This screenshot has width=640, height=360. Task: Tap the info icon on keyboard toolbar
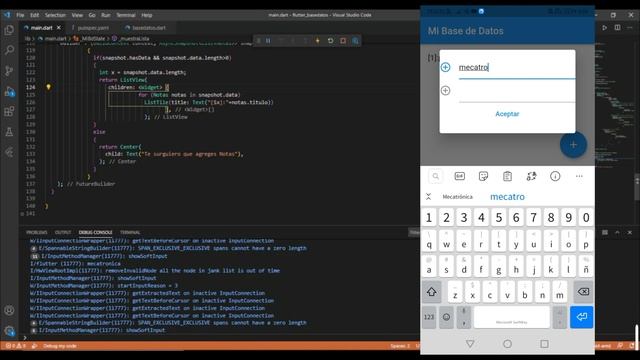[x=555, y=176]
